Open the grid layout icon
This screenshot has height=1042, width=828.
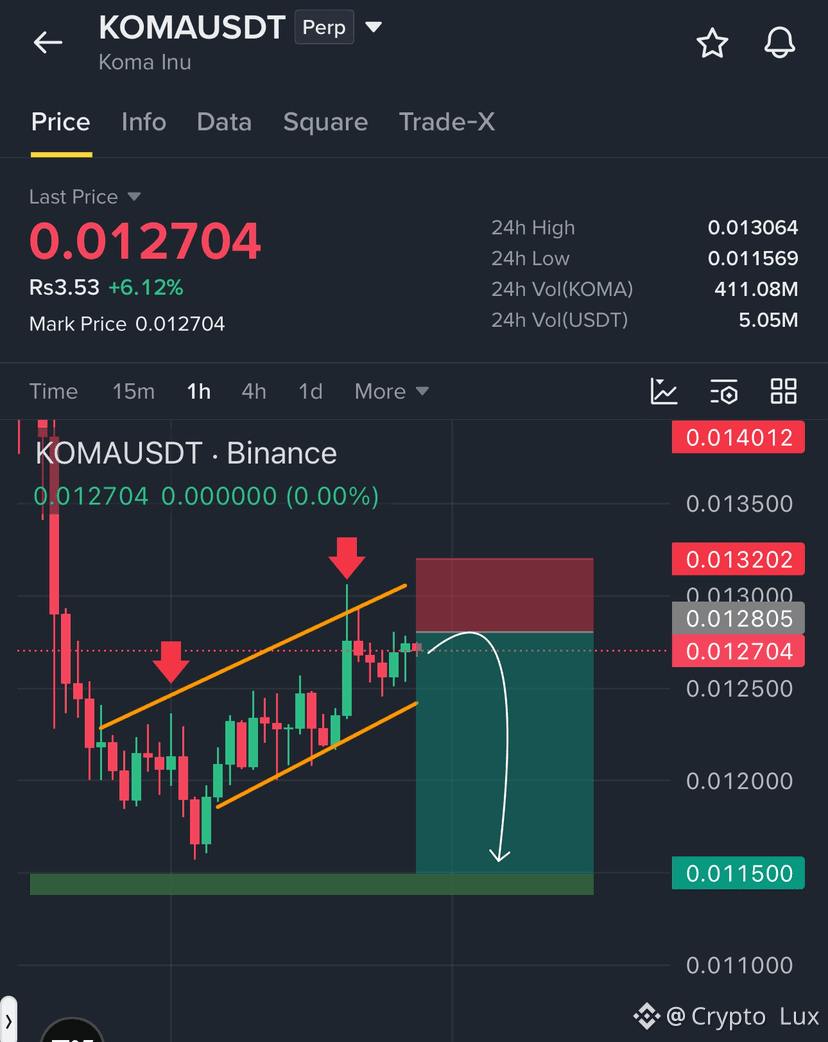pyautogui.click(x=783, y=391)
